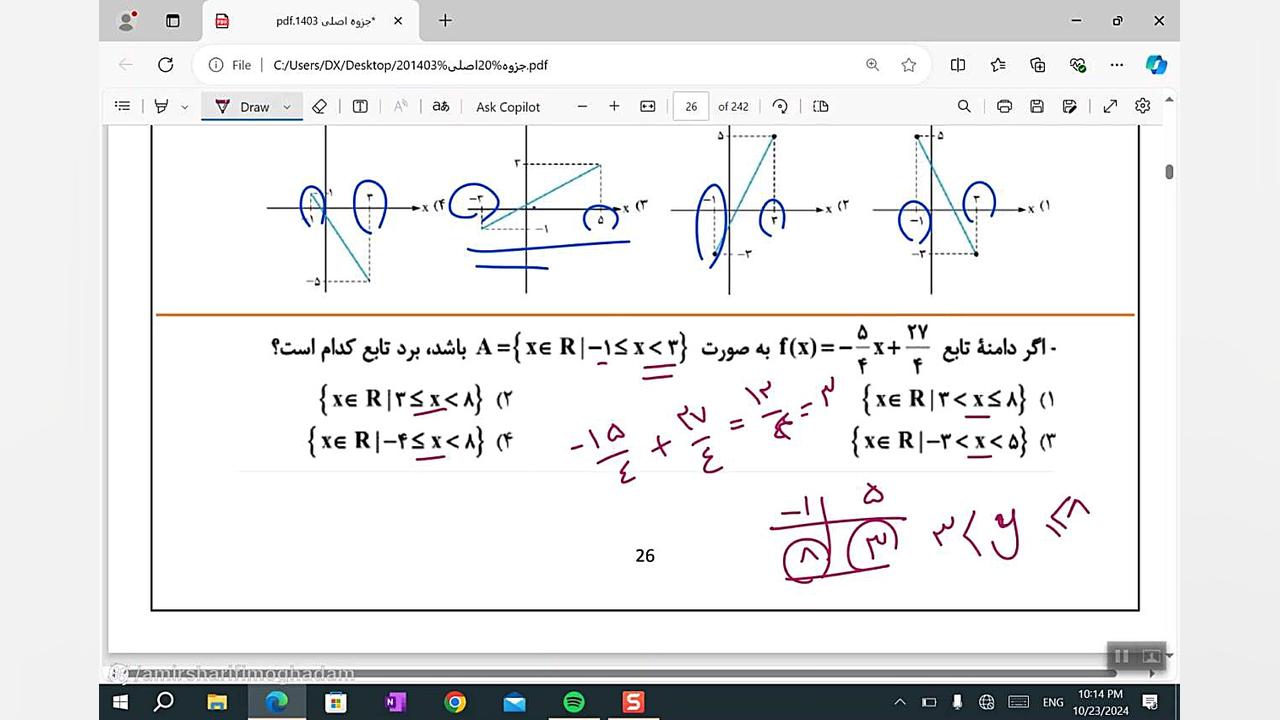
Task: Toggle split screen view
Action: pos(958,65)
